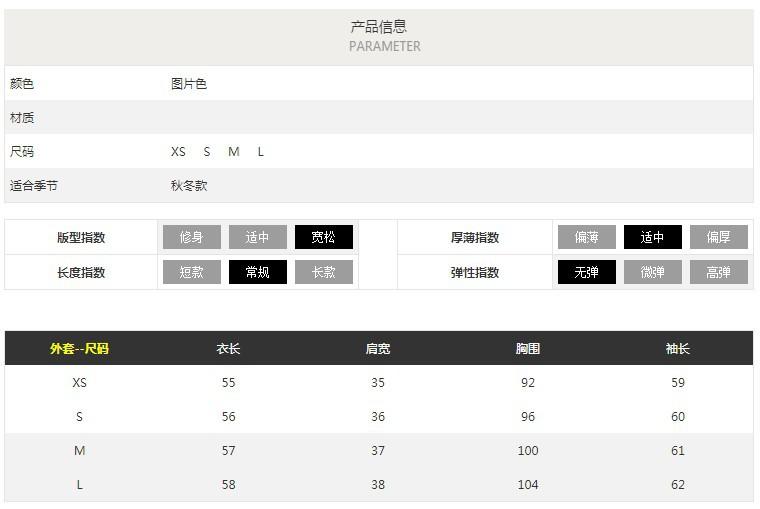Click 衣长 value 57 for M

tap(228, 450)
